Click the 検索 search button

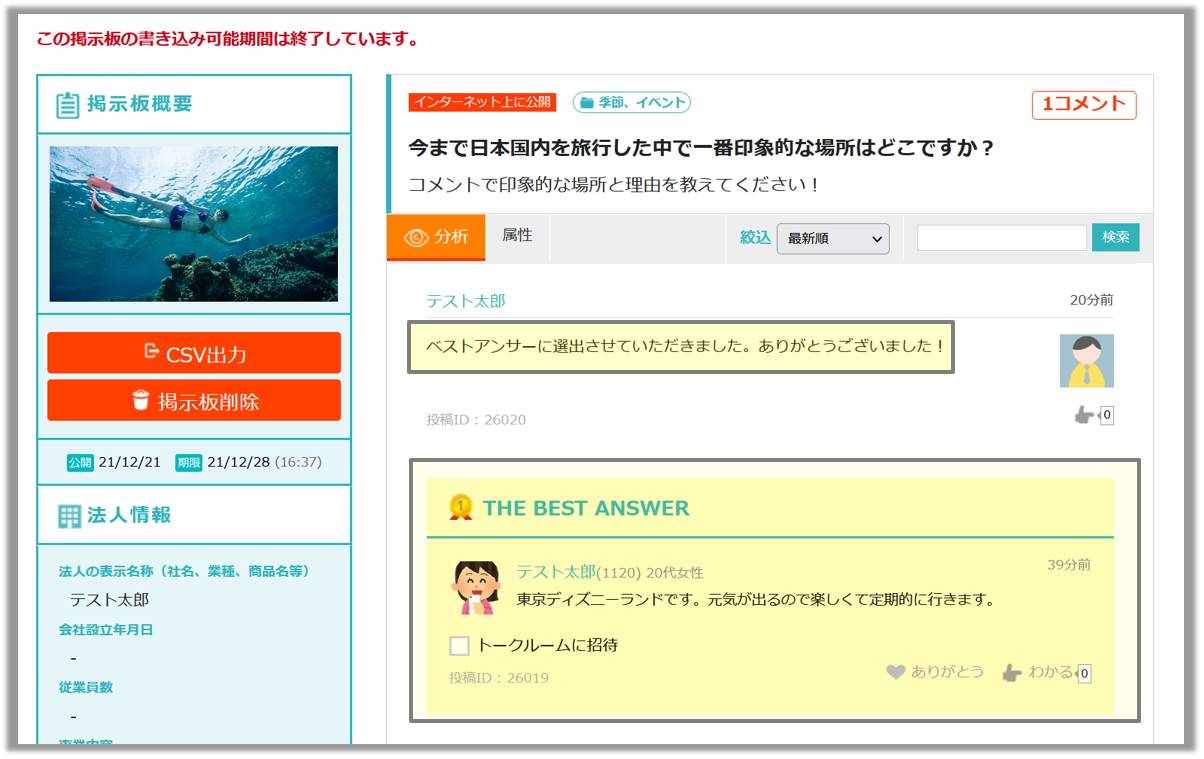pyautogui.click(x=1115, y=237)
